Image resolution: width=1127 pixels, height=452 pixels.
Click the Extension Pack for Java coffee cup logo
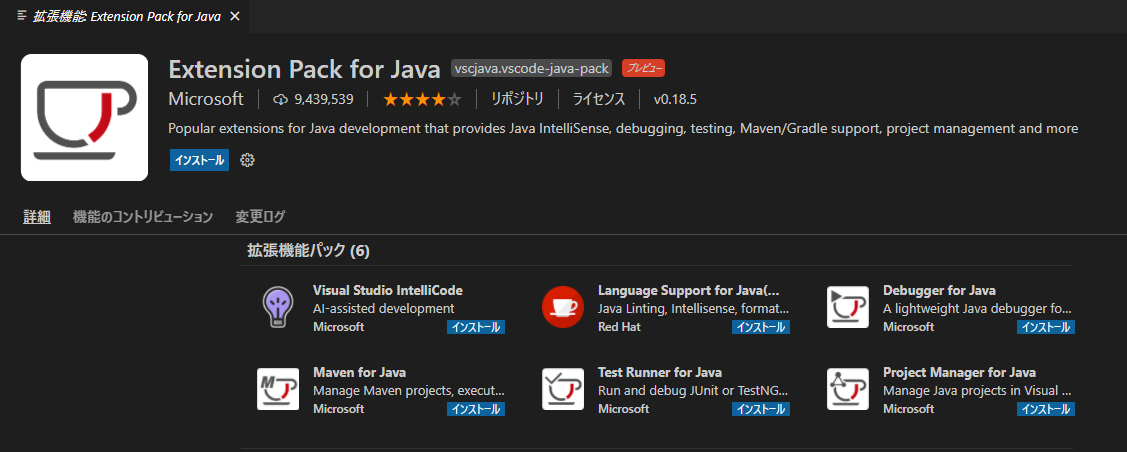84,117
